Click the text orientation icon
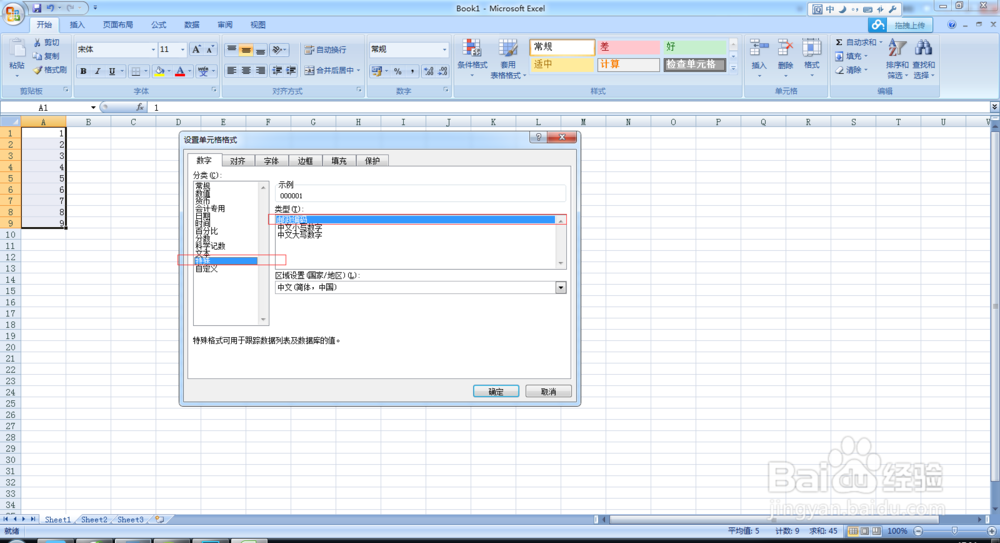 pyautogui.click(x=277, y=50)
